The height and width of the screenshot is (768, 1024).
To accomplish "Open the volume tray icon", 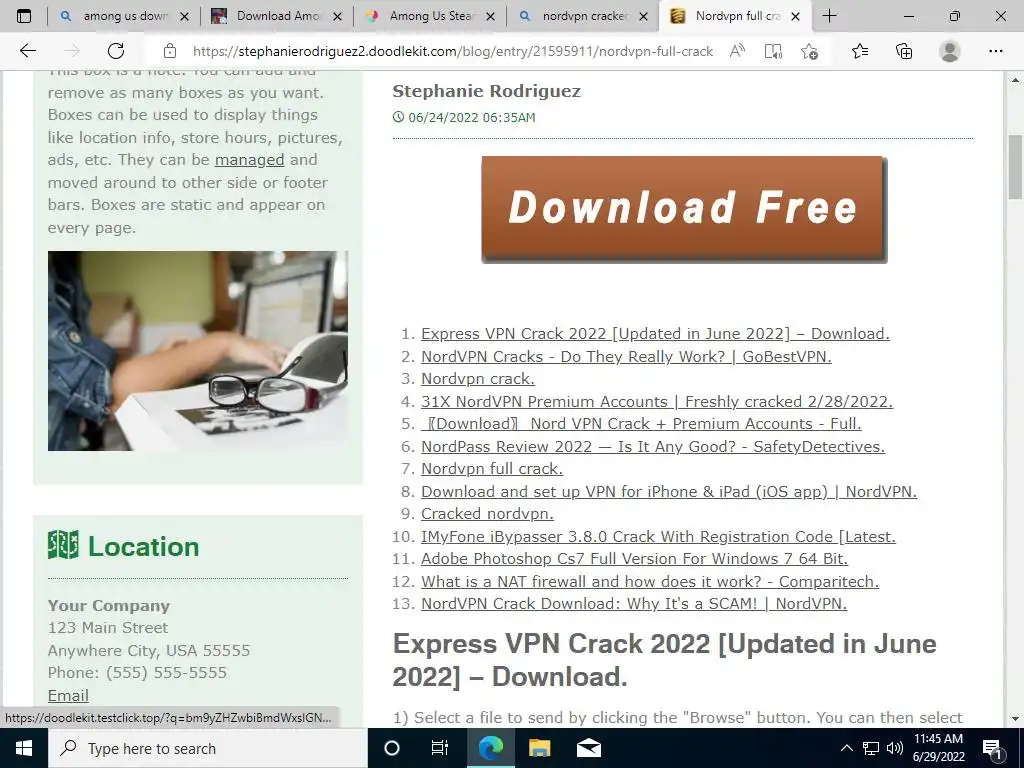I will (895, 748).
